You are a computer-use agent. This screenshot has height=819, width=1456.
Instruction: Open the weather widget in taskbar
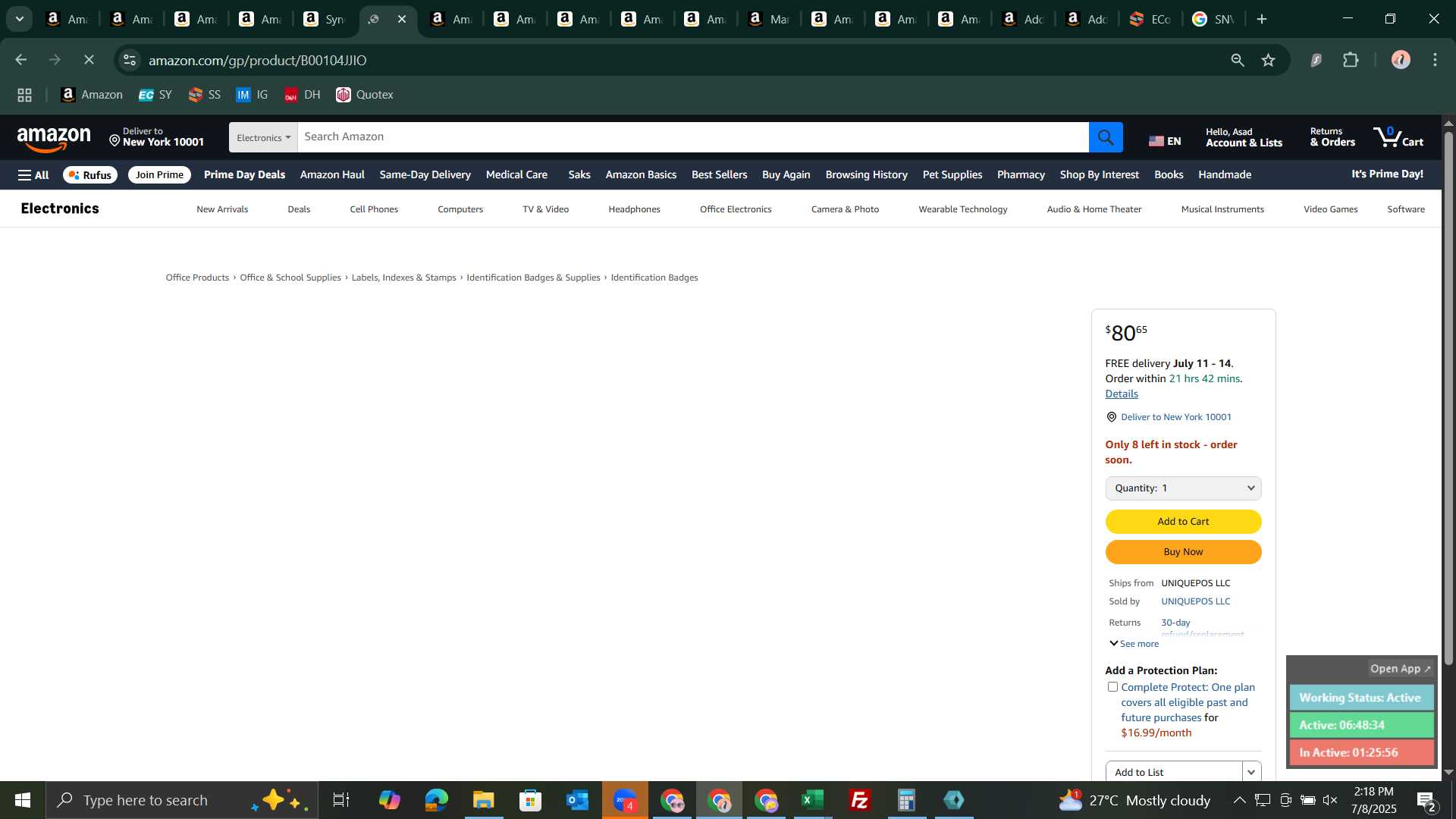[x=1134, y=800]
